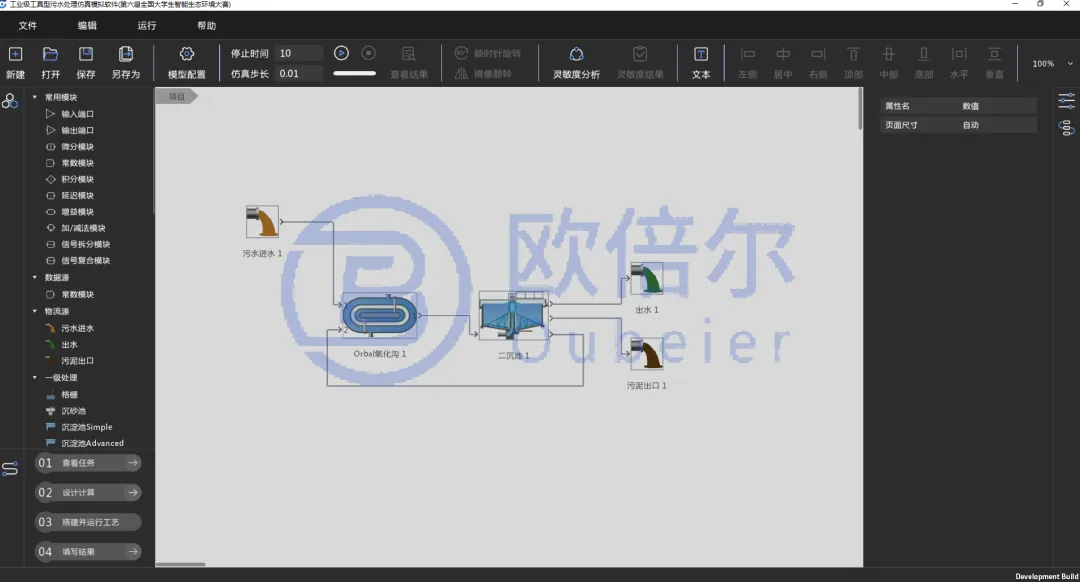The width and height of the screenshot is (1080, 582).
Task: Align objects to 右侧 right
Action: (x=818, y=54)
